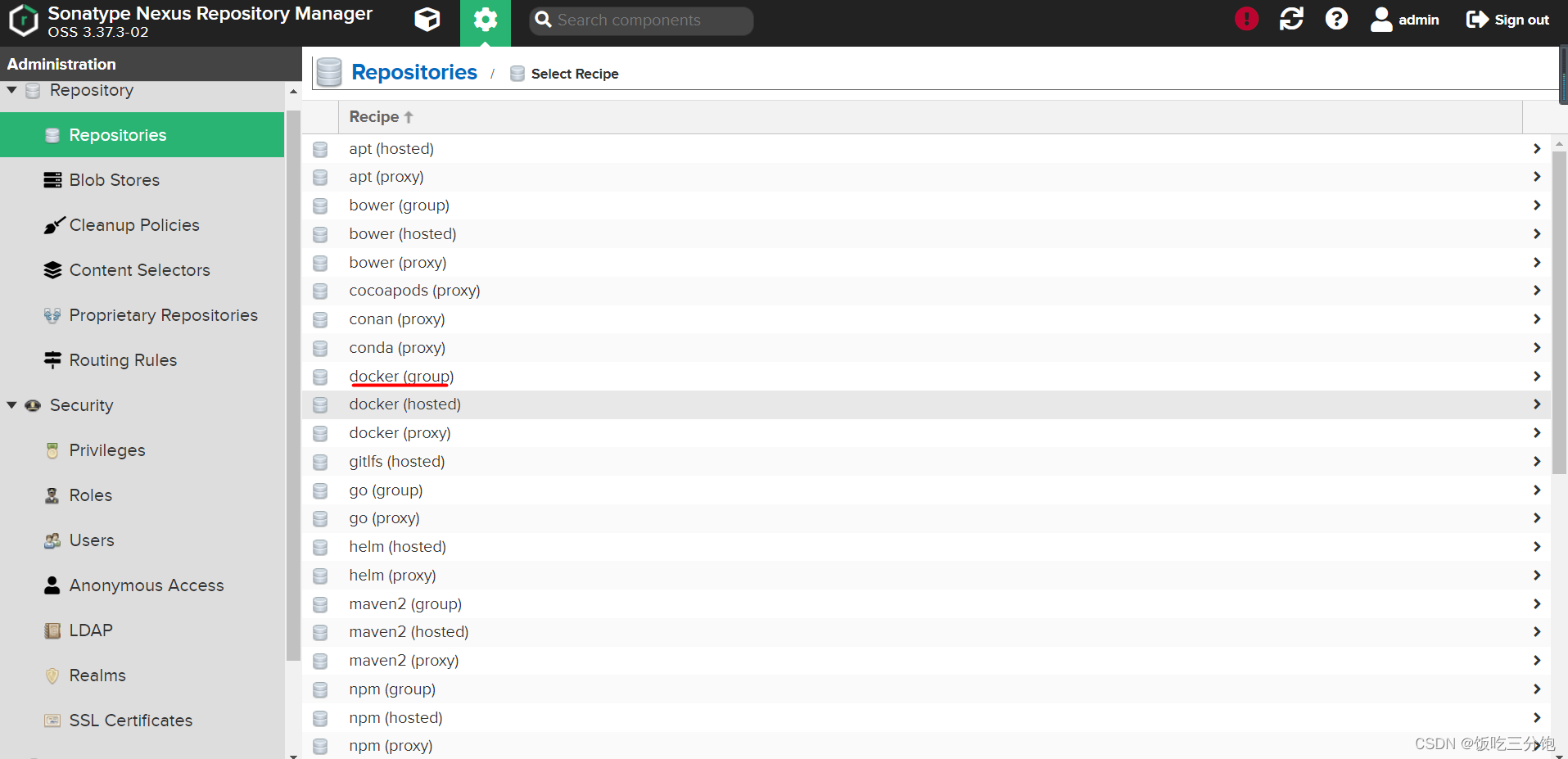The image size is (1568, 759).
Task: Open the admin user account
Action: pos(1405,20)
